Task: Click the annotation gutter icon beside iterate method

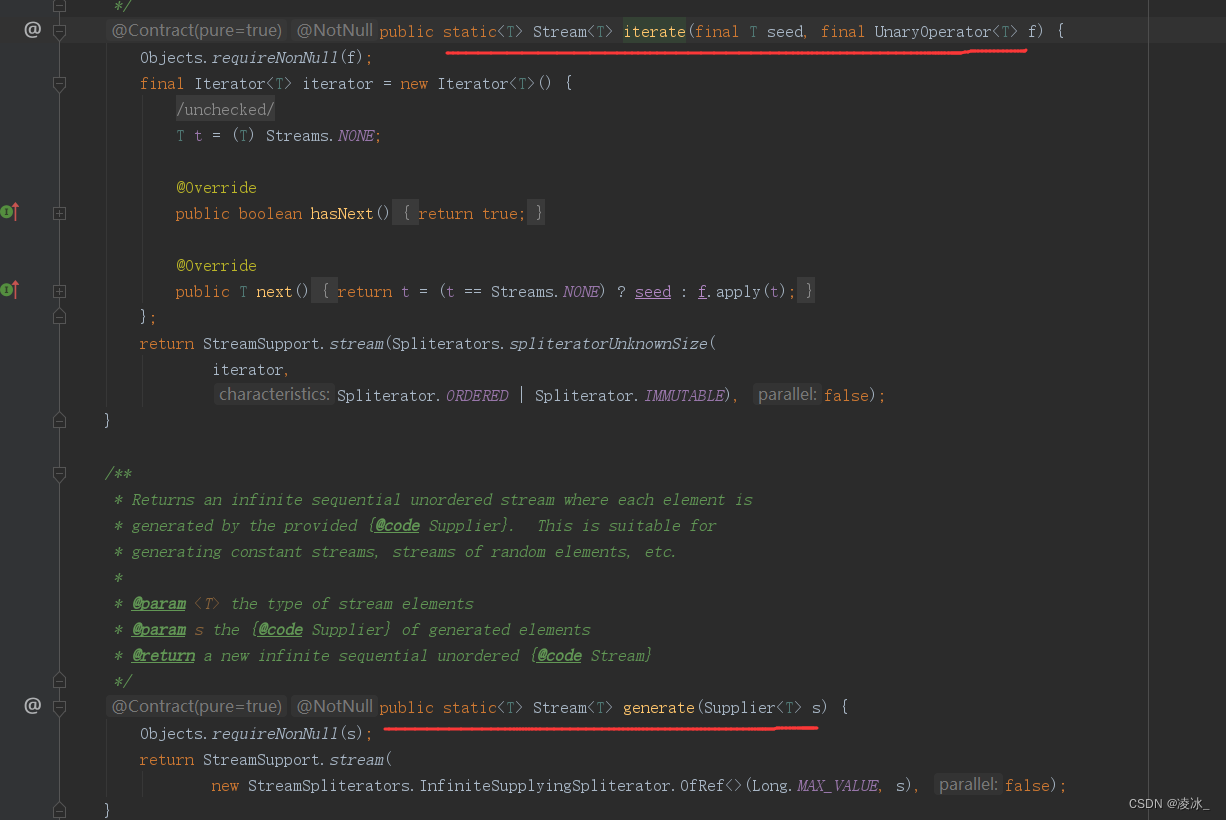Action: [32, 30]
